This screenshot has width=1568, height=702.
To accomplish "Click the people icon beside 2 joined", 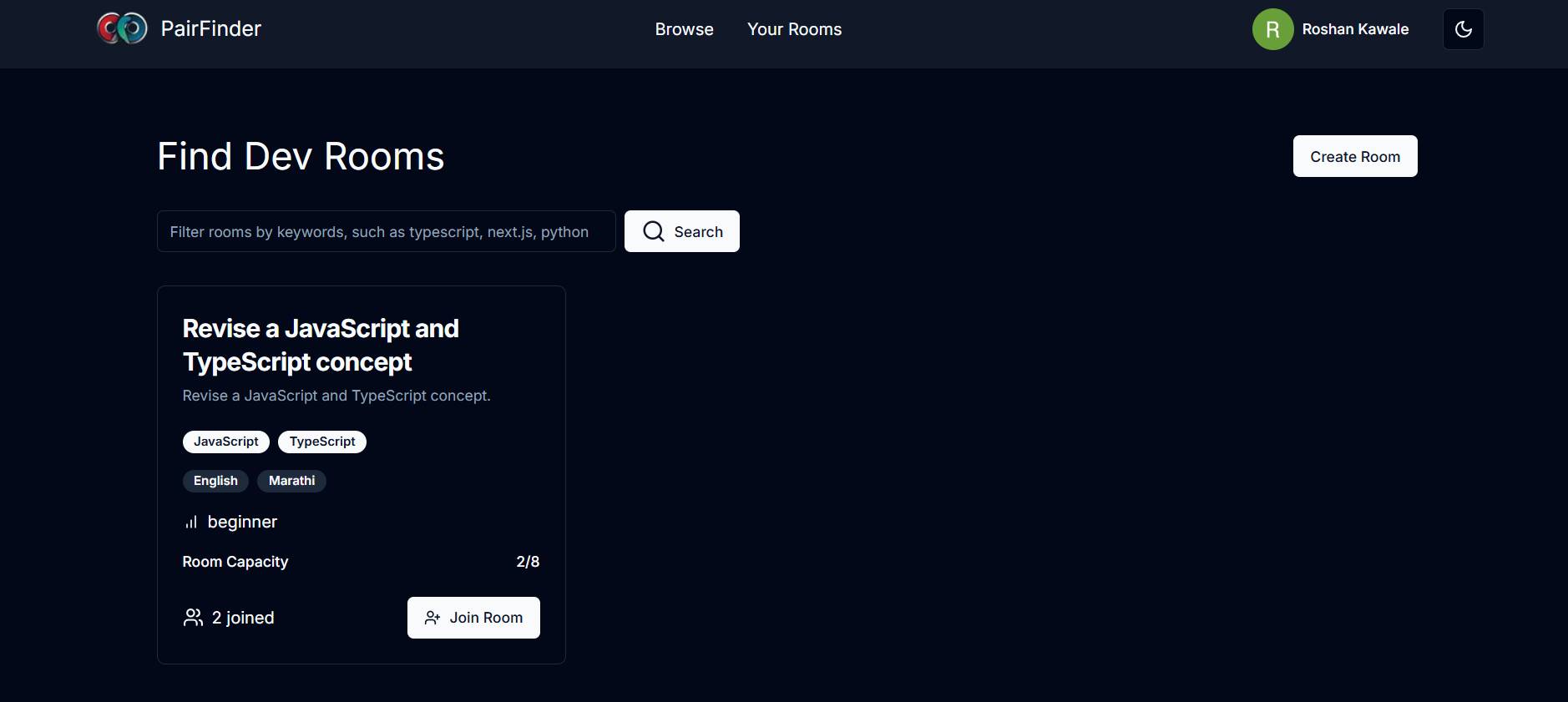I will (x=193, y=618).
